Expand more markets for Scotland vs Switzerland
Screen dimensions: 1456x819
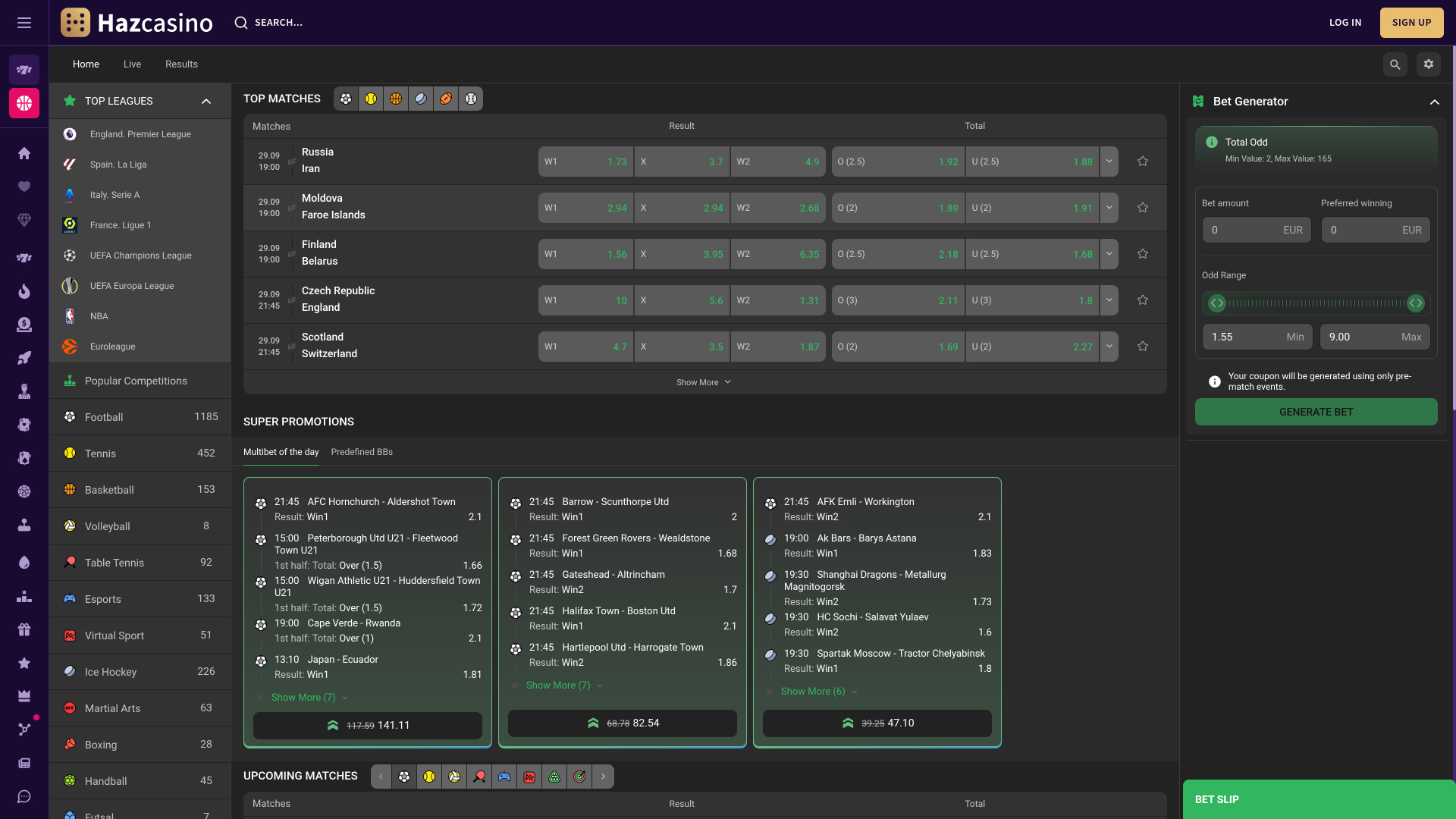1109,347
